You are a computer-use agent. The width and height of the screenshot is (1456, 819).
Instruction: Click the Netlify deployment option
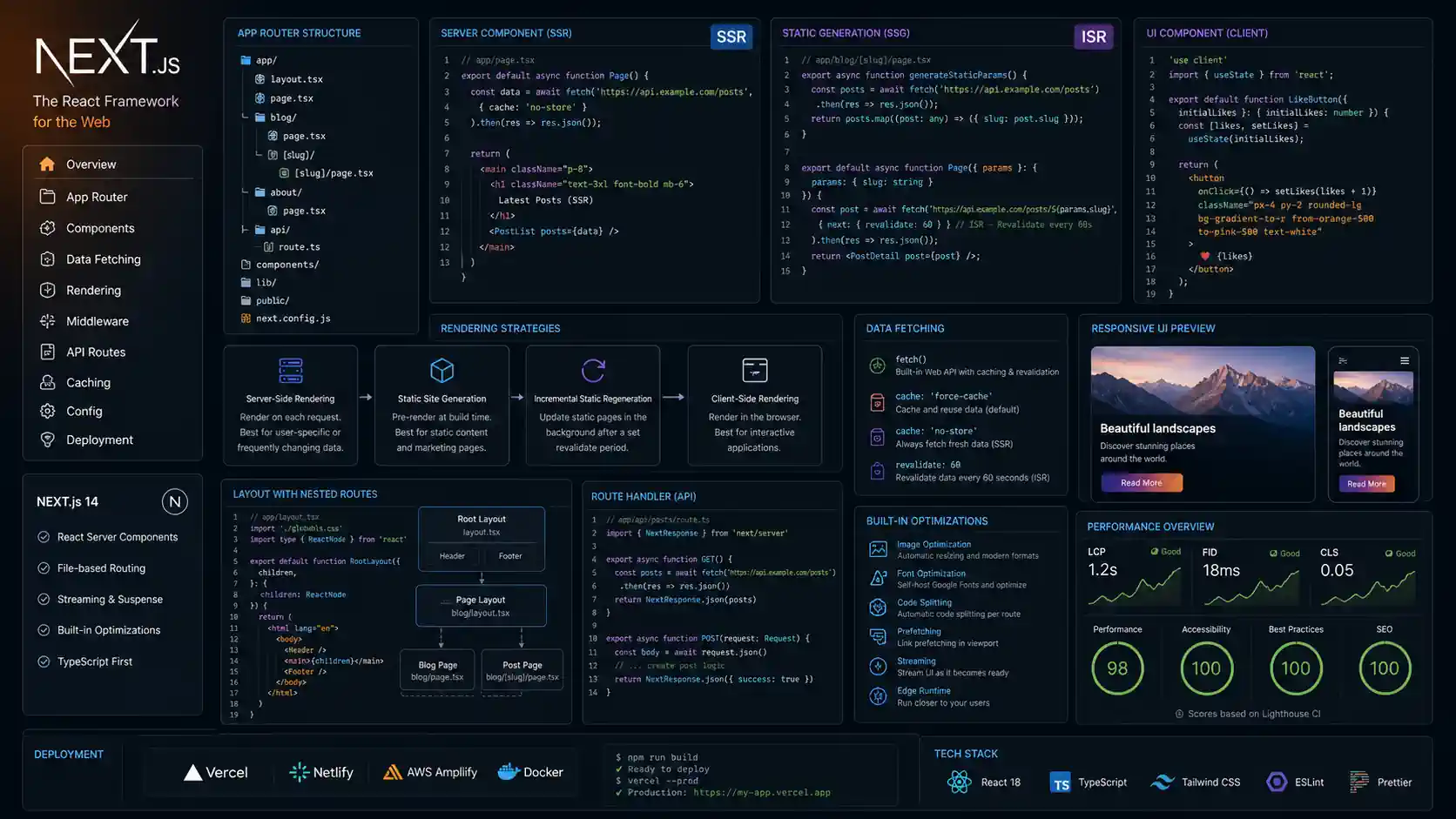click(x=321, y=772)
